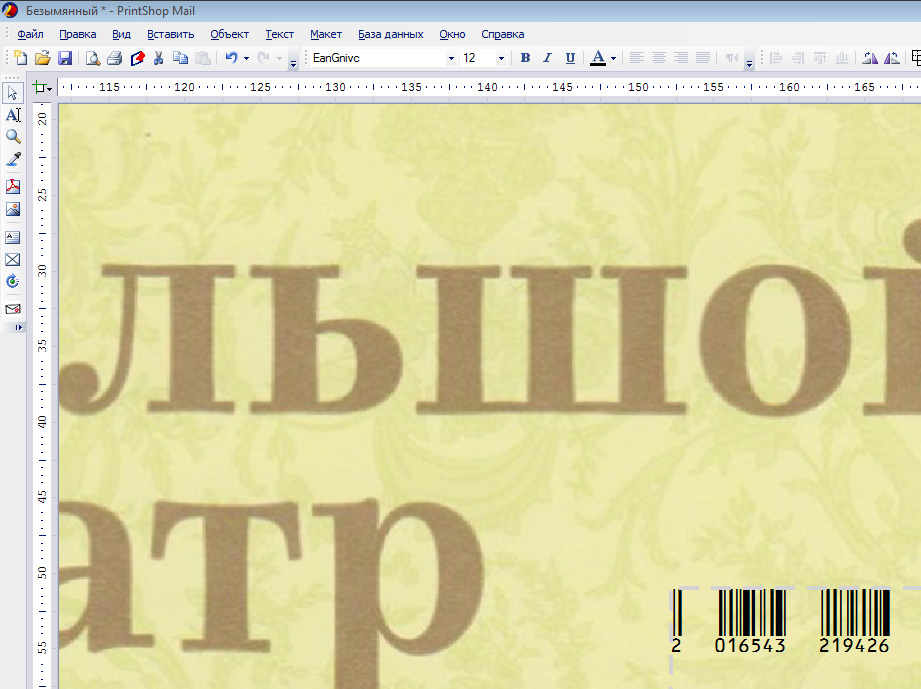Select the barcode object on the page
This screenshot has width=921, height=689.
pyautogui.click(x=781, y=621)
